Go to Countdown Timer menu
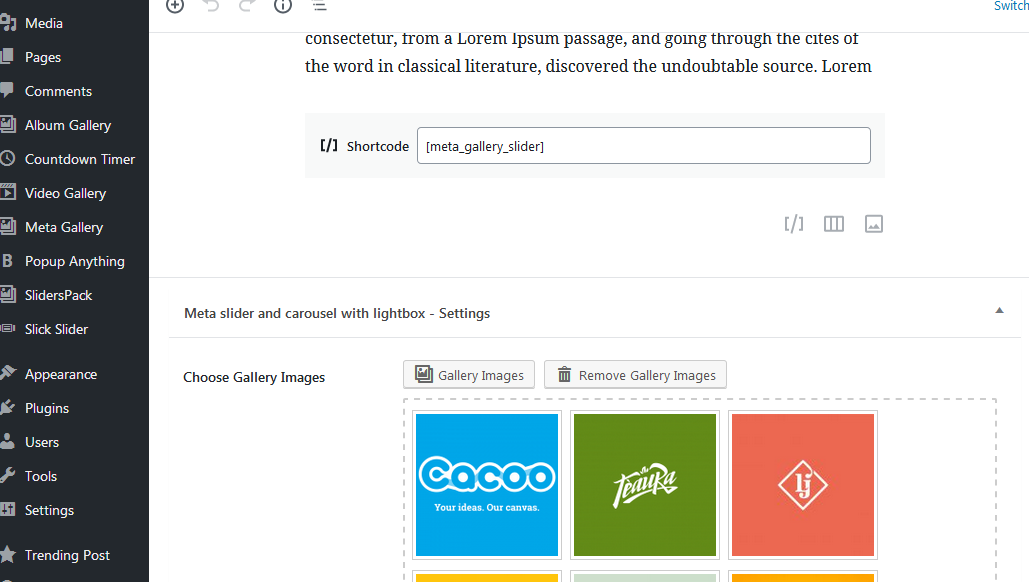The height and width of the screenshot is (582, 1029). pos(79,159)
